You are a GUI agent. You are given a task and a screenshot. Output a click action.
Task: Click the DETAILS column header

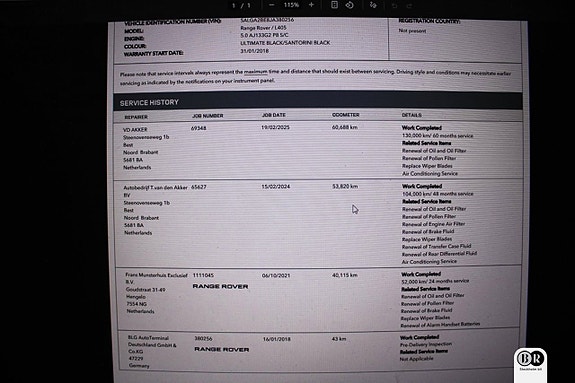(411, 115)
